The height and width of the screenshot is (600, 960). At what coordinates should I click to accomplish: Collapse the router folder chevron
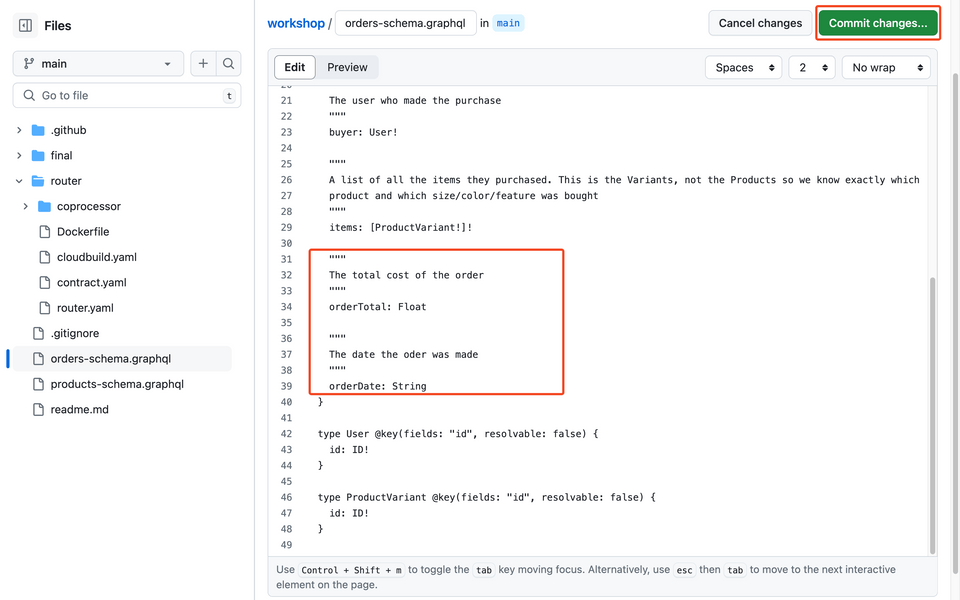(19, 181)
